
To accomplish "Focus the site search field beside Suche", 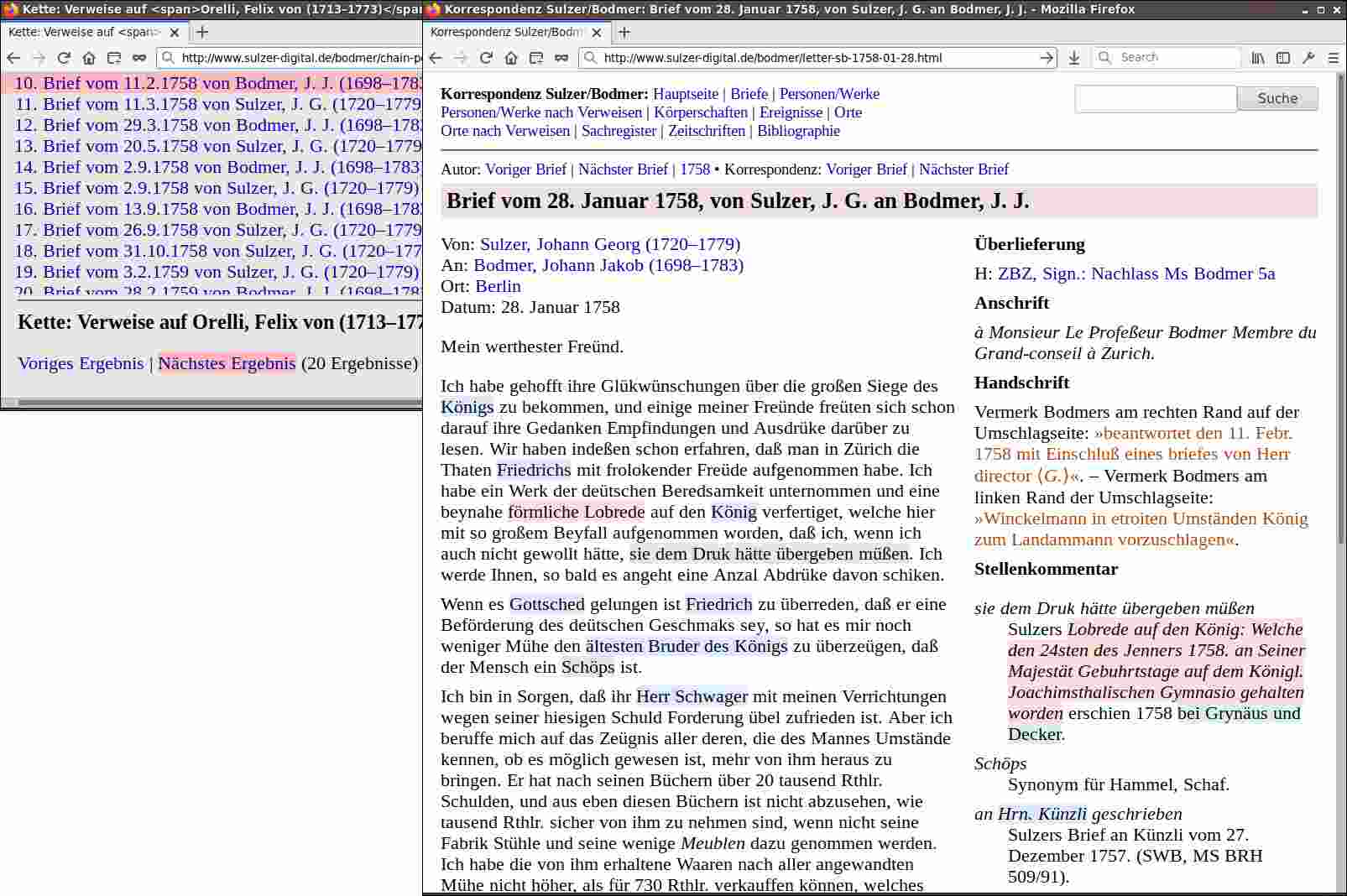I will [1156, 98].
